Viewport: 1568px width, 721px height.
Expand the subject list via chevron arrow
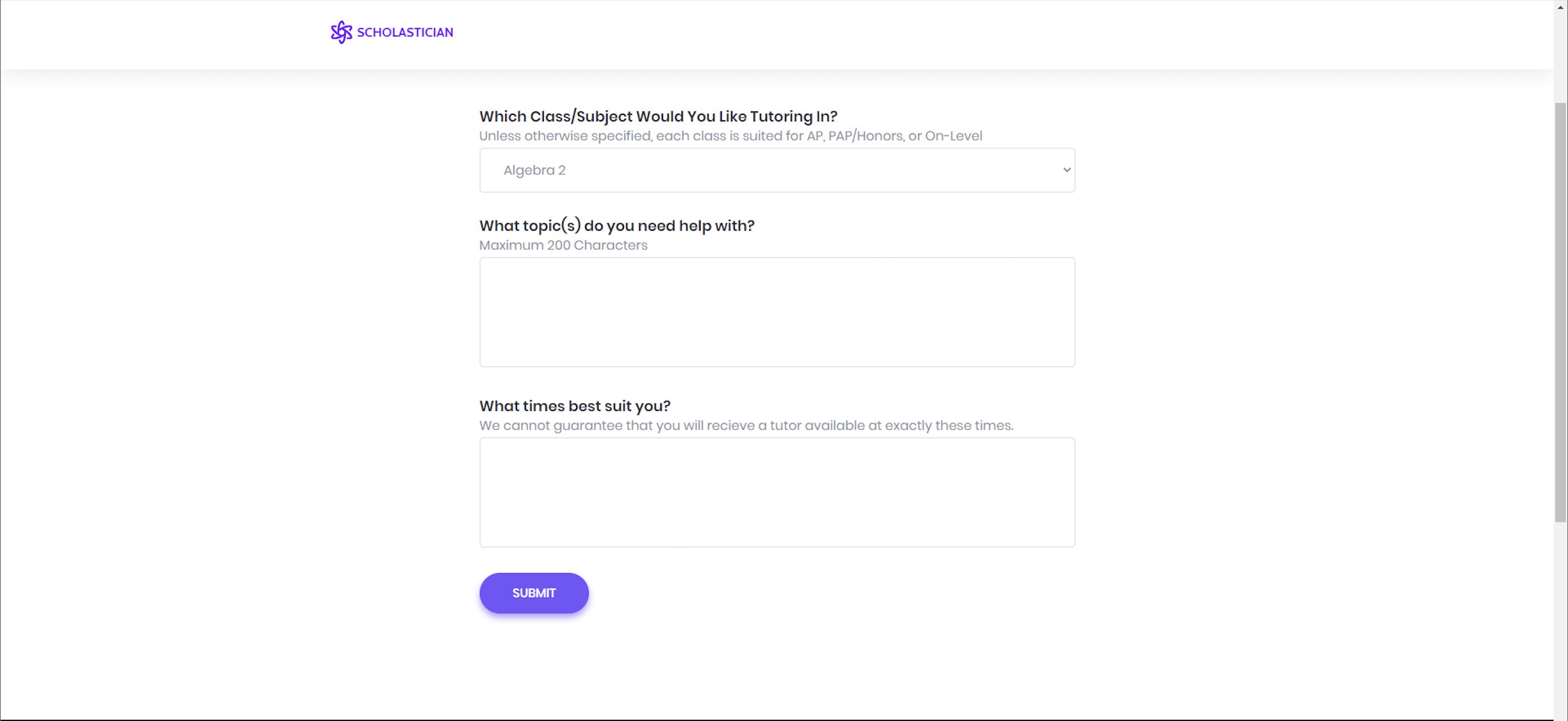pyautogui.click(x=1066, y=170)
